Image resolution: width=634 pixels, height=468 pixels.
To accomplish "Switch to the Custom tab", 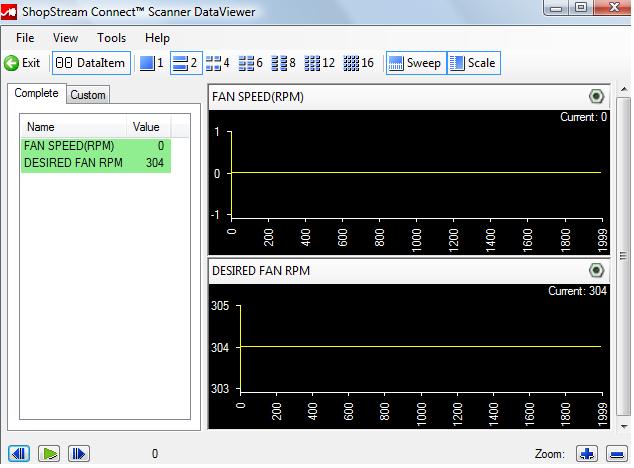I will (x=88, y=95).
